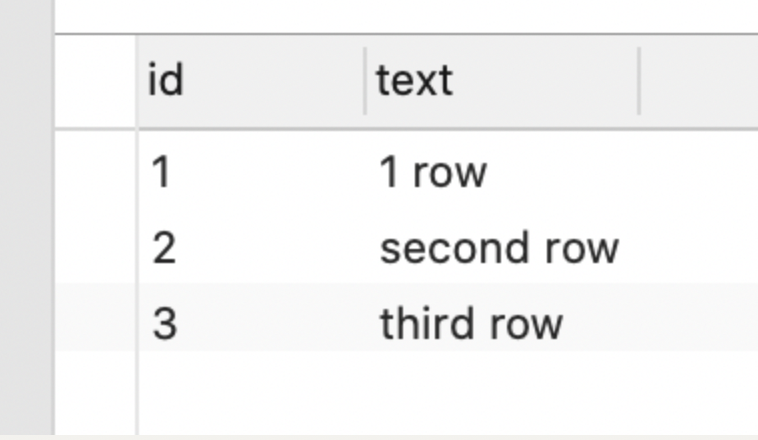Click the divider between id and text headers
This screenshot has height=440, width=758.
point(365,81)
